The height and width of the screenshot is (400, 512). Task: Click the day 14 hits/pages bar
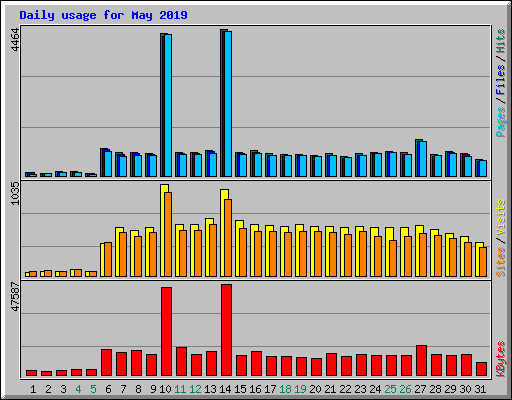pyautogui.click(x=226, y=103)
